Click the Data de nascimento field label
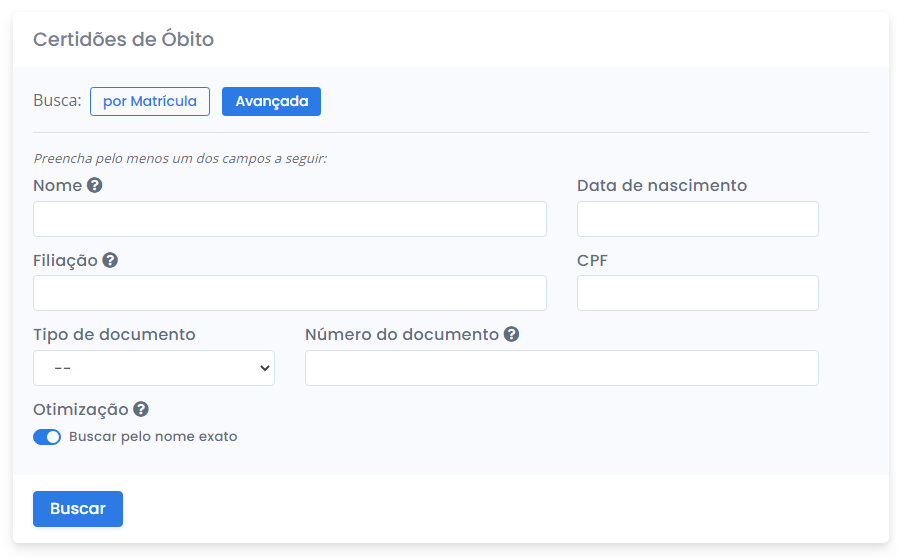904x558 pixels. click(x=662, y=186)
